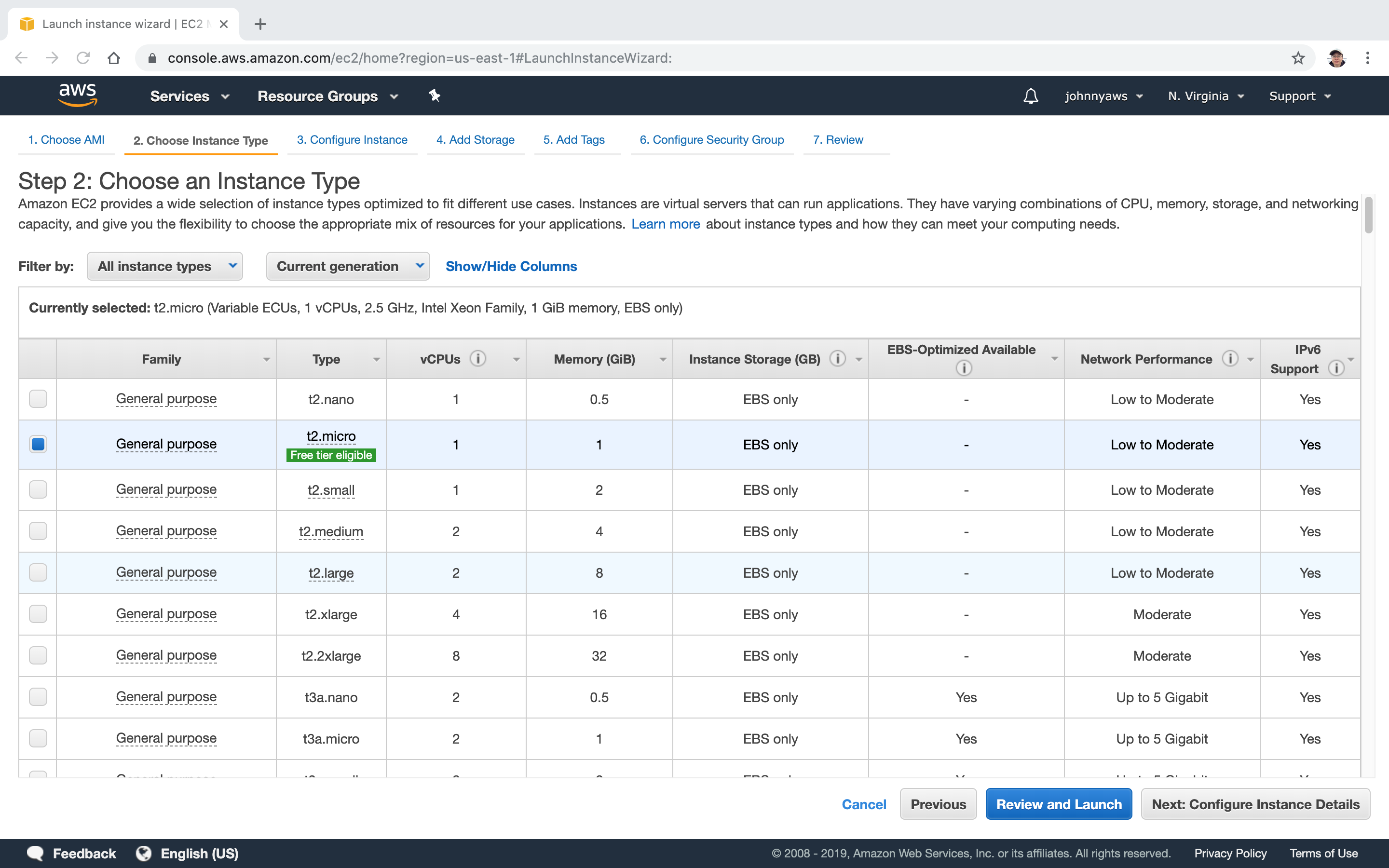The height and width of the screenshot is (868, 1389).
Task: Click the Previous button
Action: (x=939, y=804)
